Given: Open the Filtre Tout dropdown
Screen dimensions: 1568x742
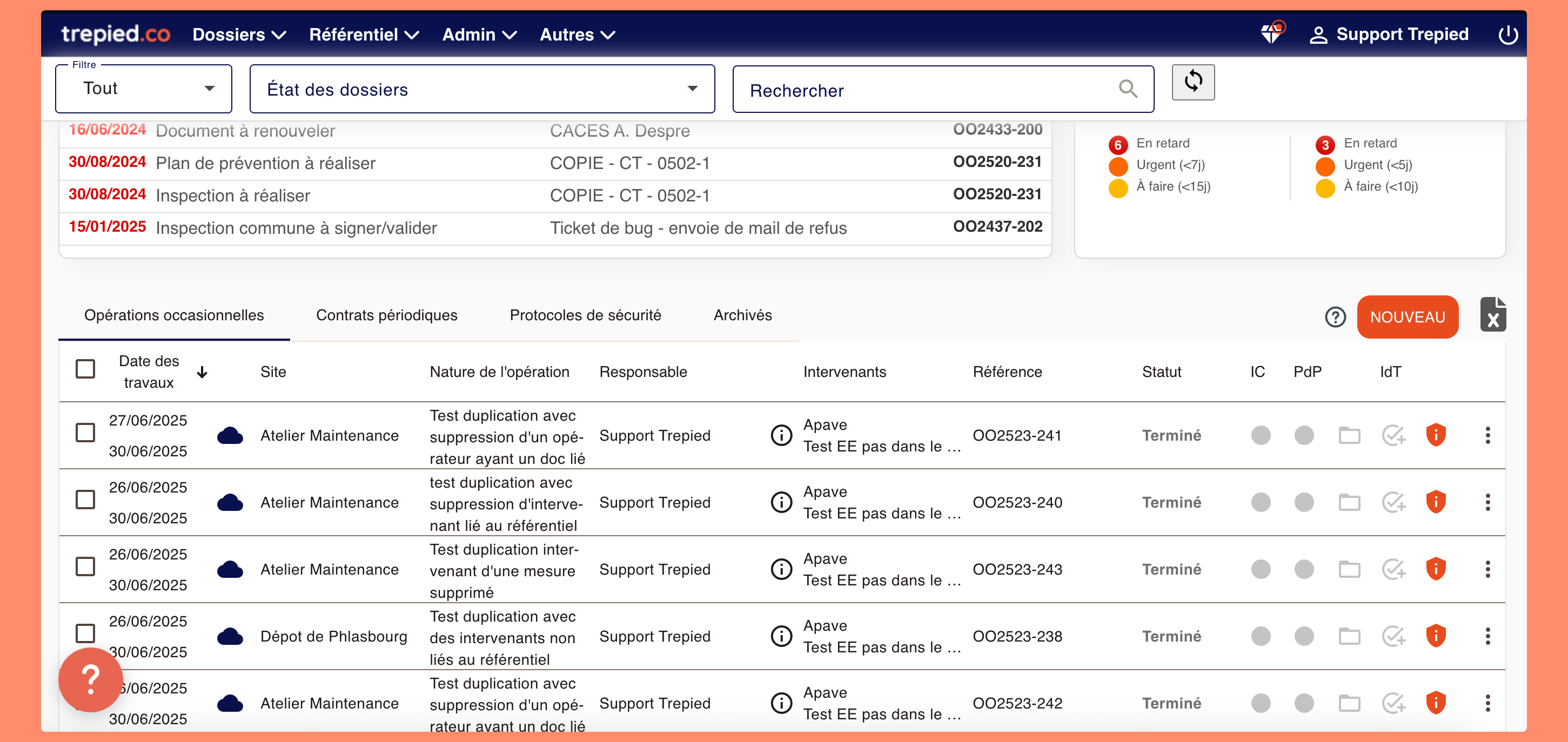Looking at the screenshot, I should click(144, 89).
